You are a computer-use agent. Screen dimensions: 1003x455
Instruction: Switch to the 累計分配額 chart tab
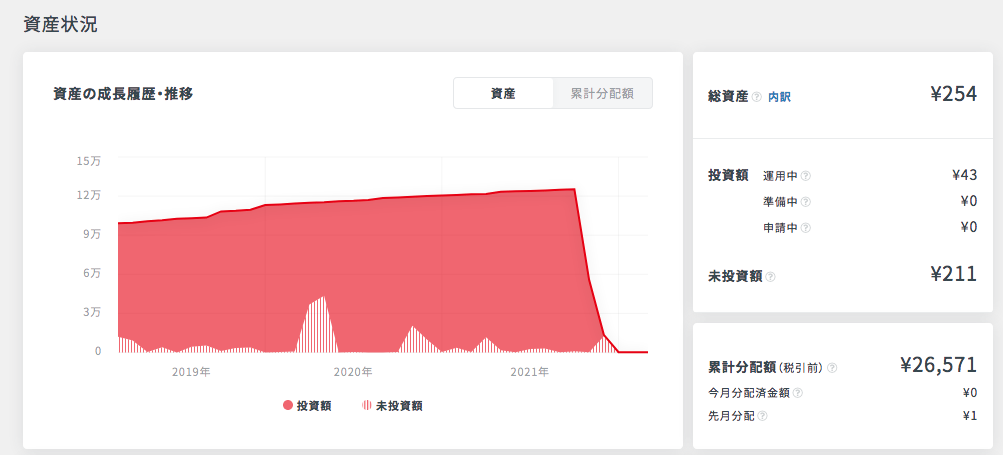602,93
